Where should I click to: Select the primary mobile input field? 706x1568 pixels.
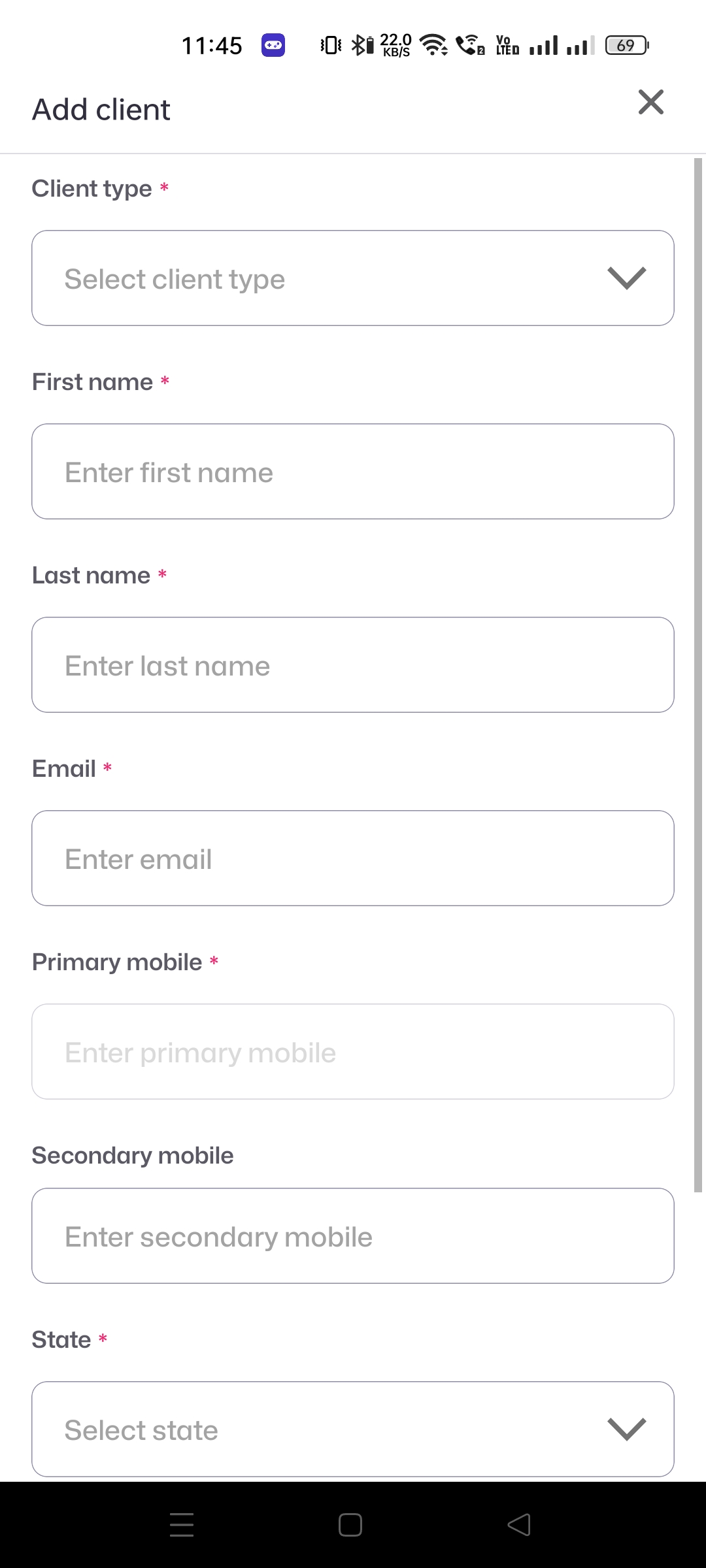click(353, 1052)
